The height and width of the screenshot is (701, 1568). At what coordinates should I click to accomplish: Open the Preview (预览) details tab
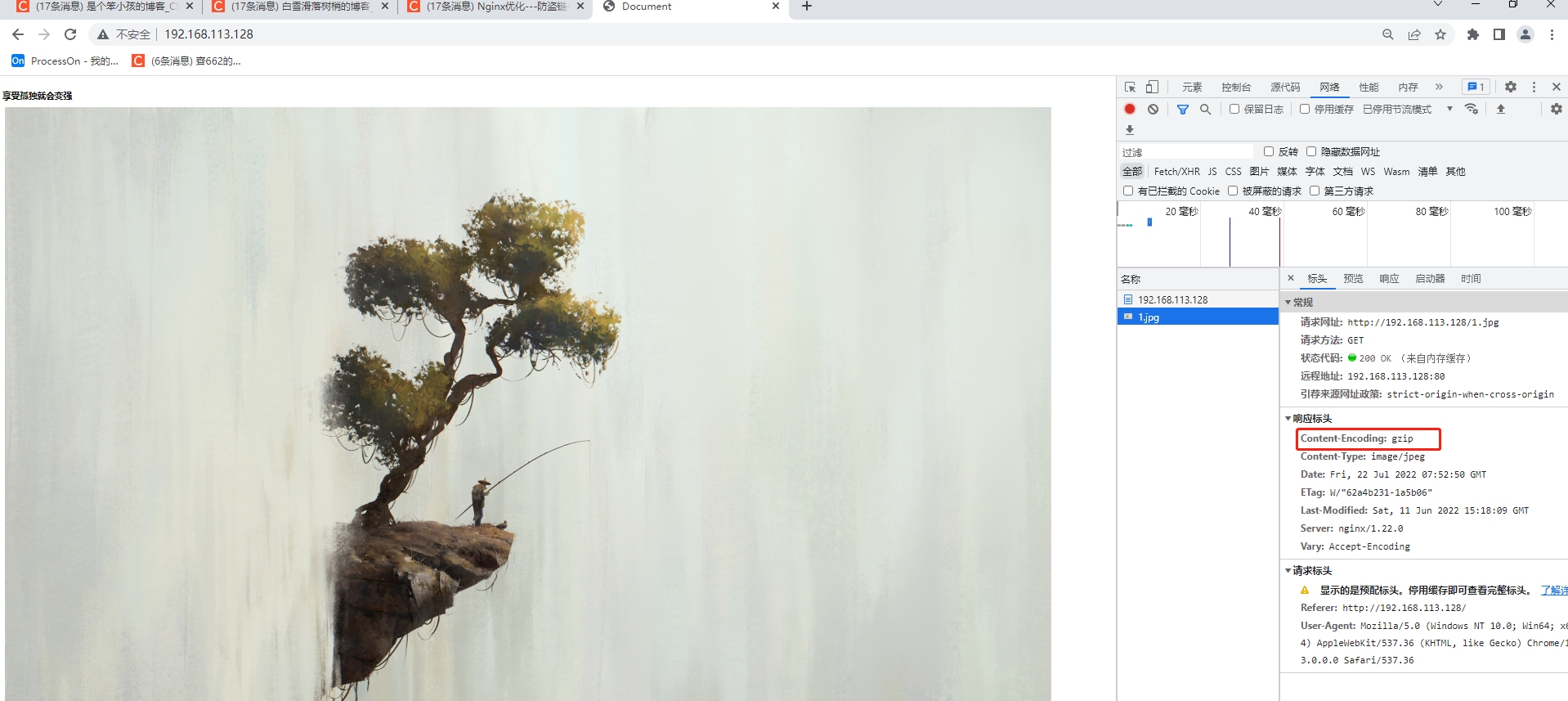click(1353, 279)
